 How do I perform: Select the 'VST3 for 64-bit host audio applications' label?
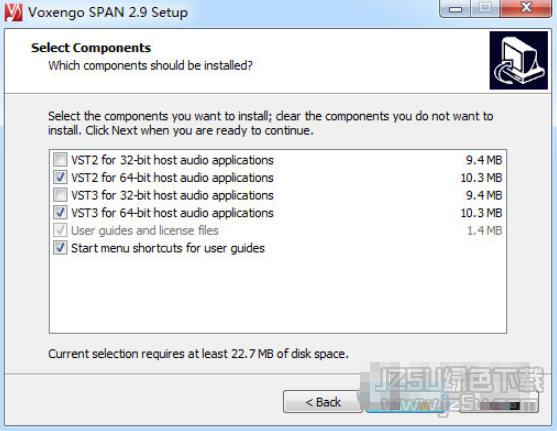coord(172,213)
